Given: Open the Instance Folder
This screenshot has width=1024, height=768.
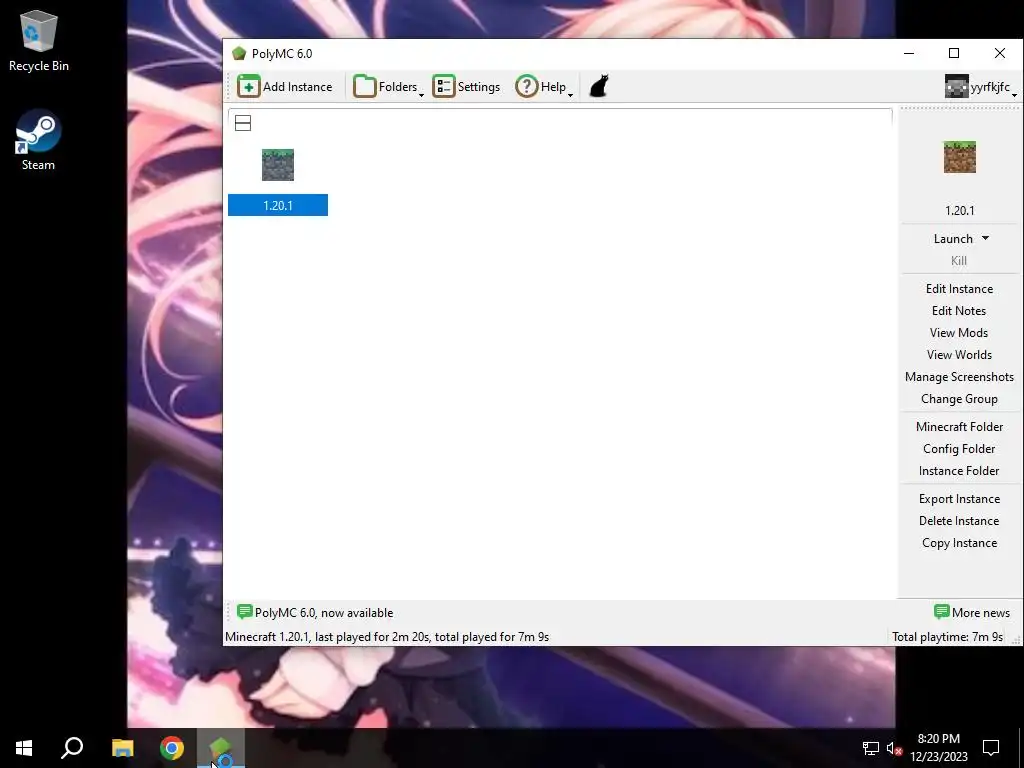Looking at the screenshot, I should coord(959,471).
